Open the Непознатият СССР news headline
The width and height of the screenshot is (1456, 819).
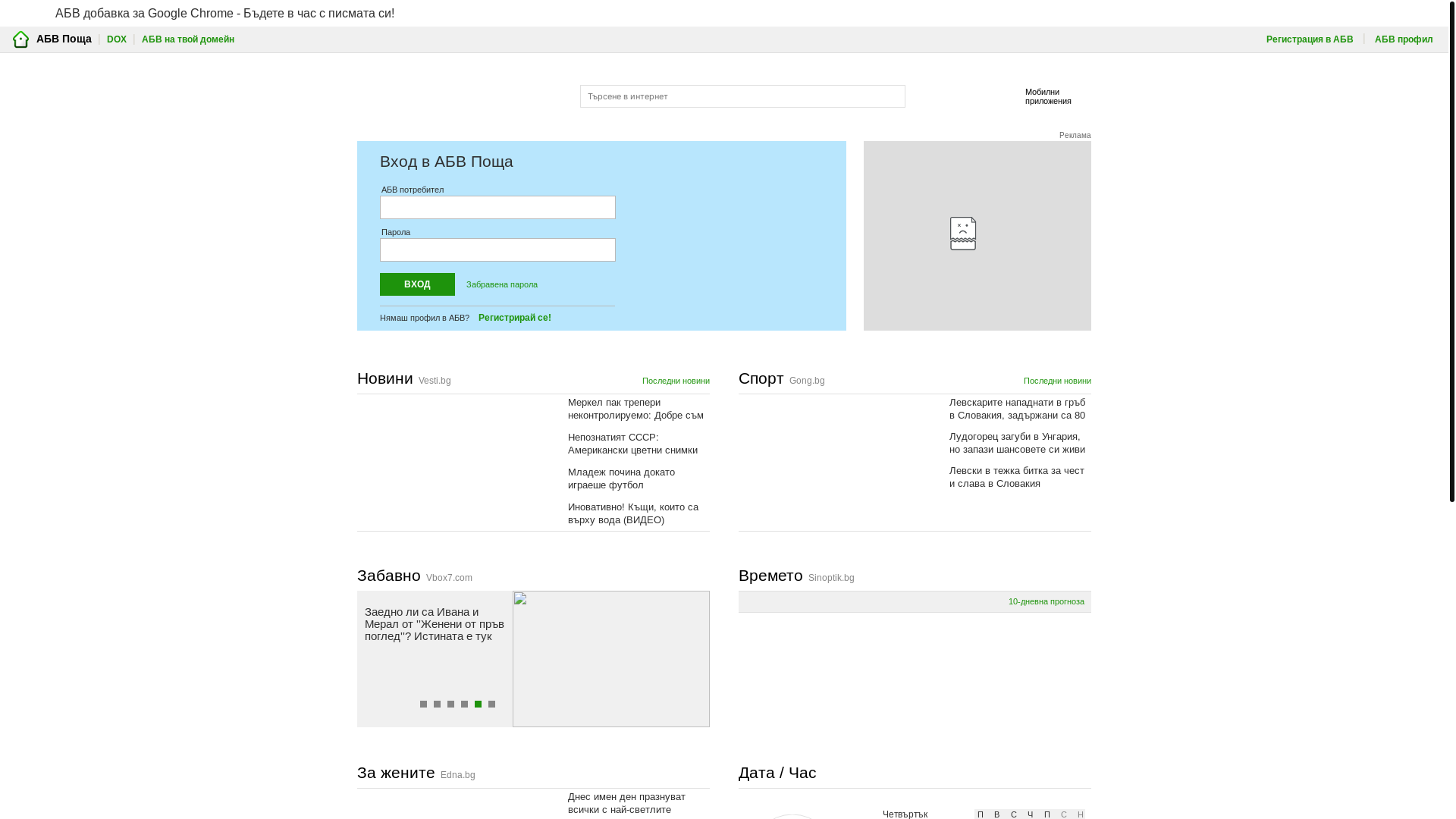tap(632, 444)
